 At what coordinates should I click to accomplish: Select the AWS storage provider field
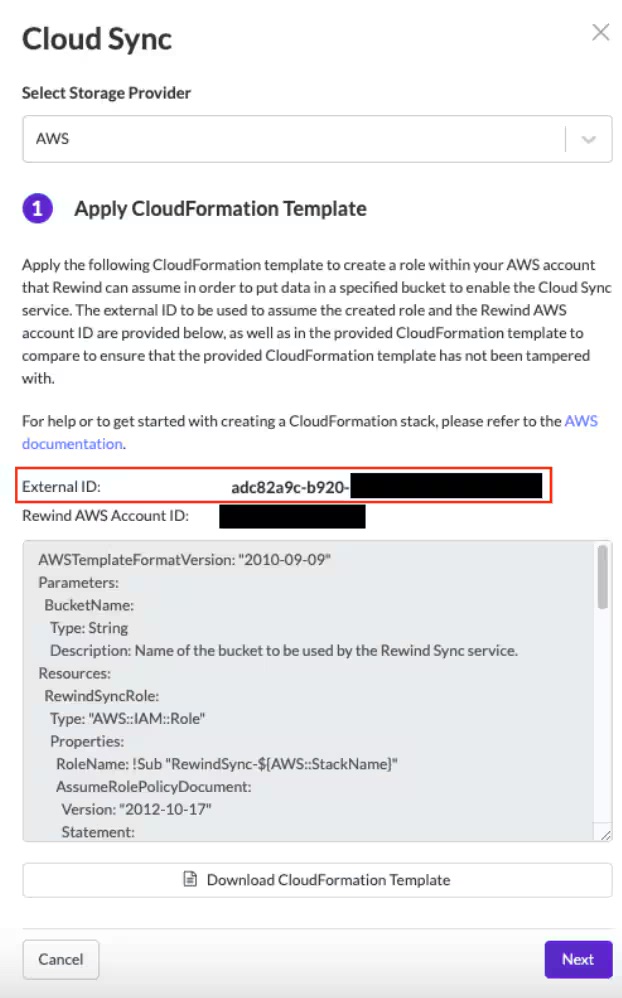[317, 139]
